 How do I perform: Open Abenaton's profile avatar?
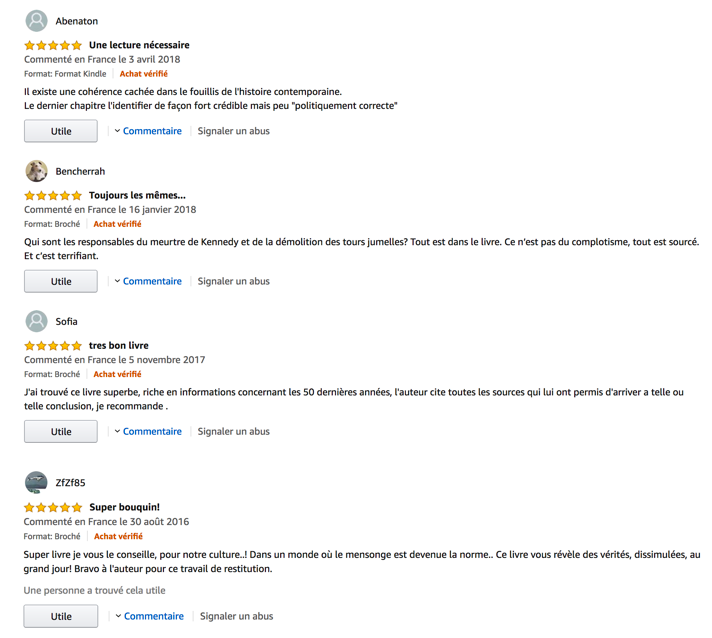[x=36, y=21]
